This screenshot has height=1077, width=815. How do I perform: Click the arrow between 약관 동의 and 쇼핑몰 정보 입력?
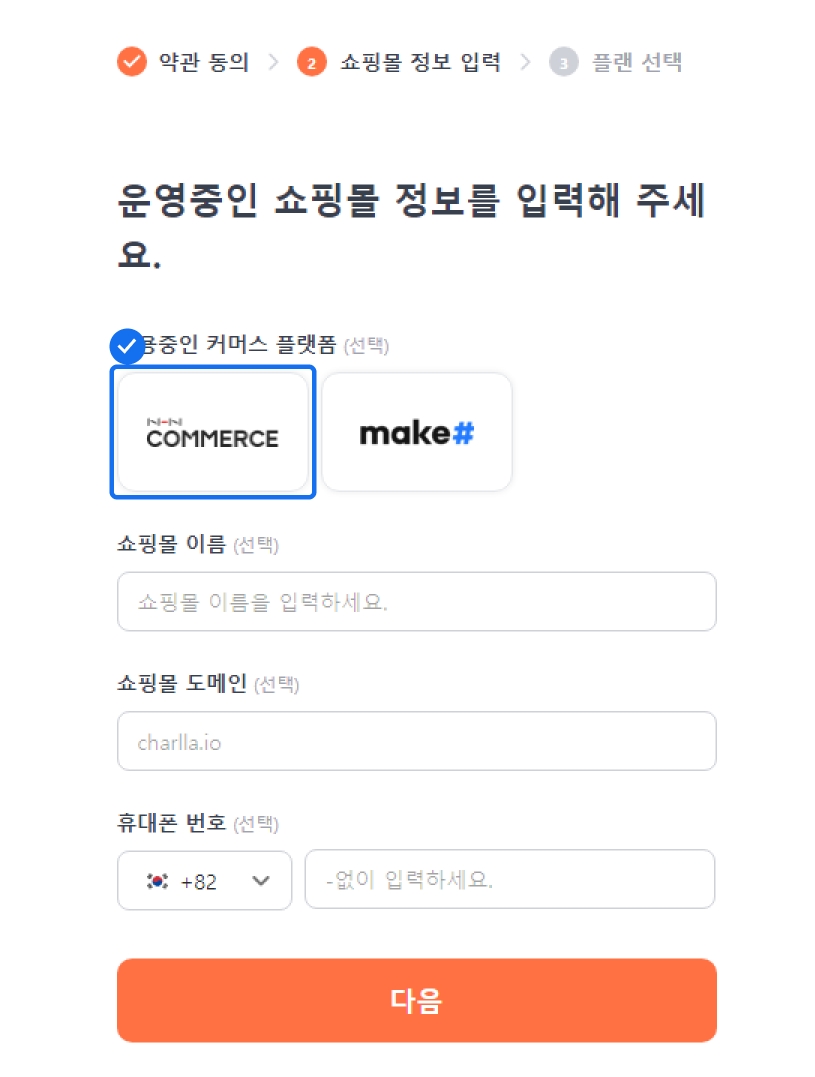[273, 62]
